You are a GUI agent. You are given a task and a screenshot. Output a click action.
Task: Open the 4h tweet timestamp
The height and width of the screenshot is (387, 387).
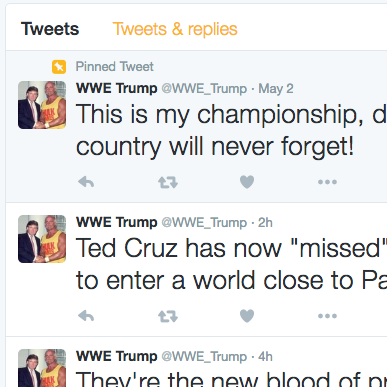[265, 357]
